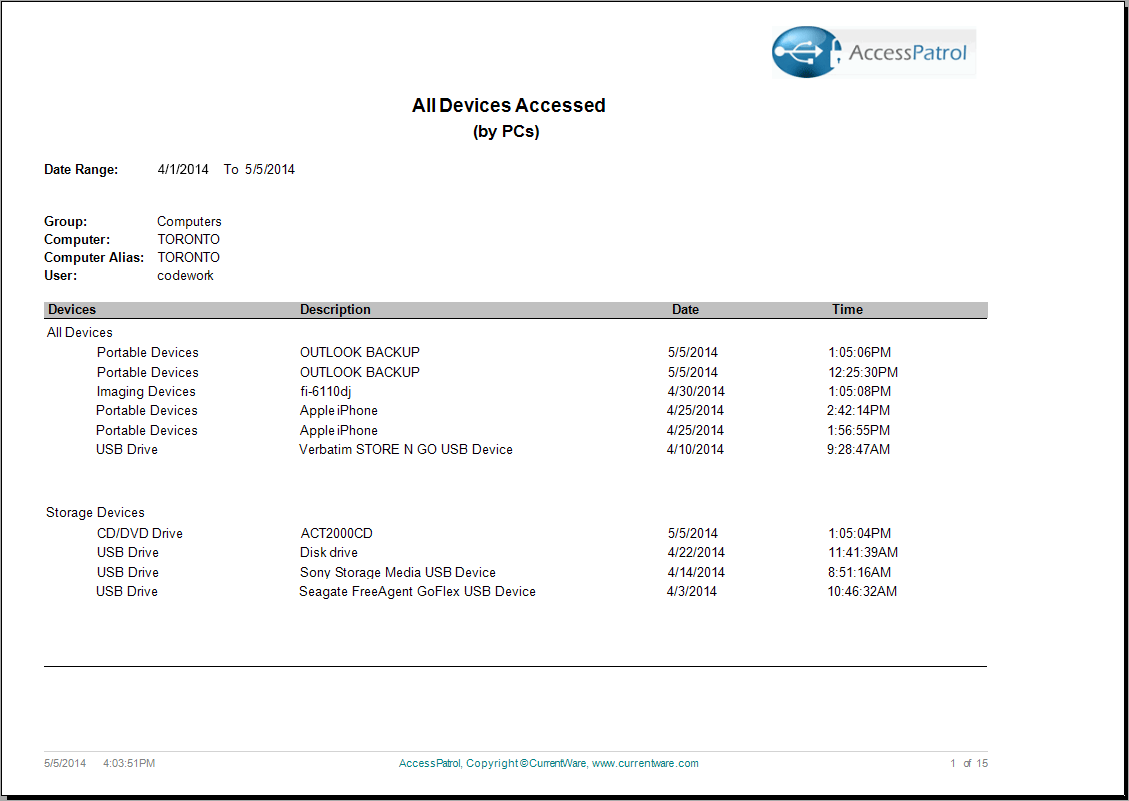Click the ACT2000CD description

click(336, 533)
